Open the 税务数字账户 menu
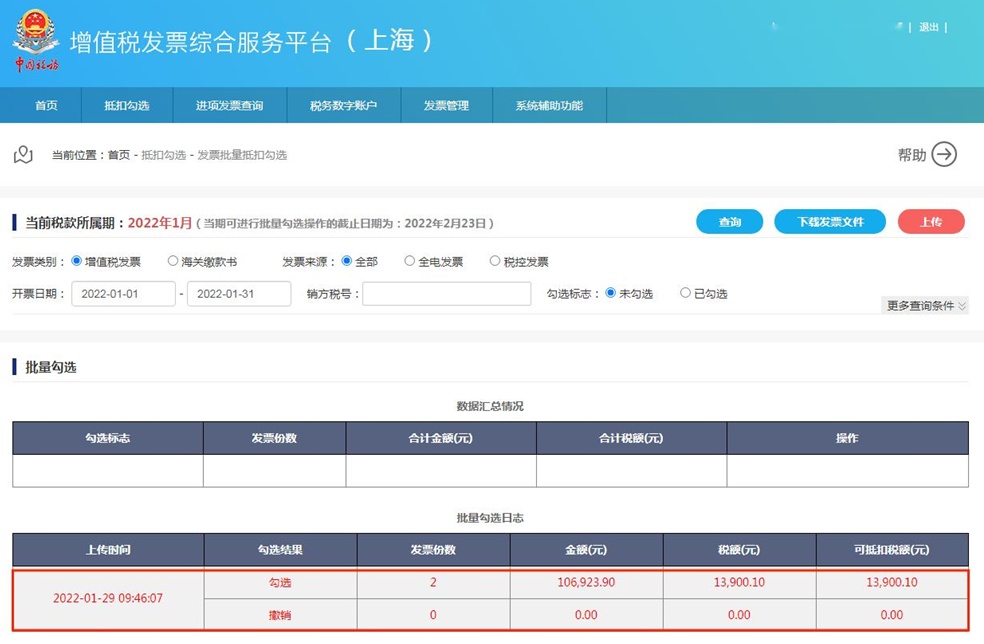 343,105
